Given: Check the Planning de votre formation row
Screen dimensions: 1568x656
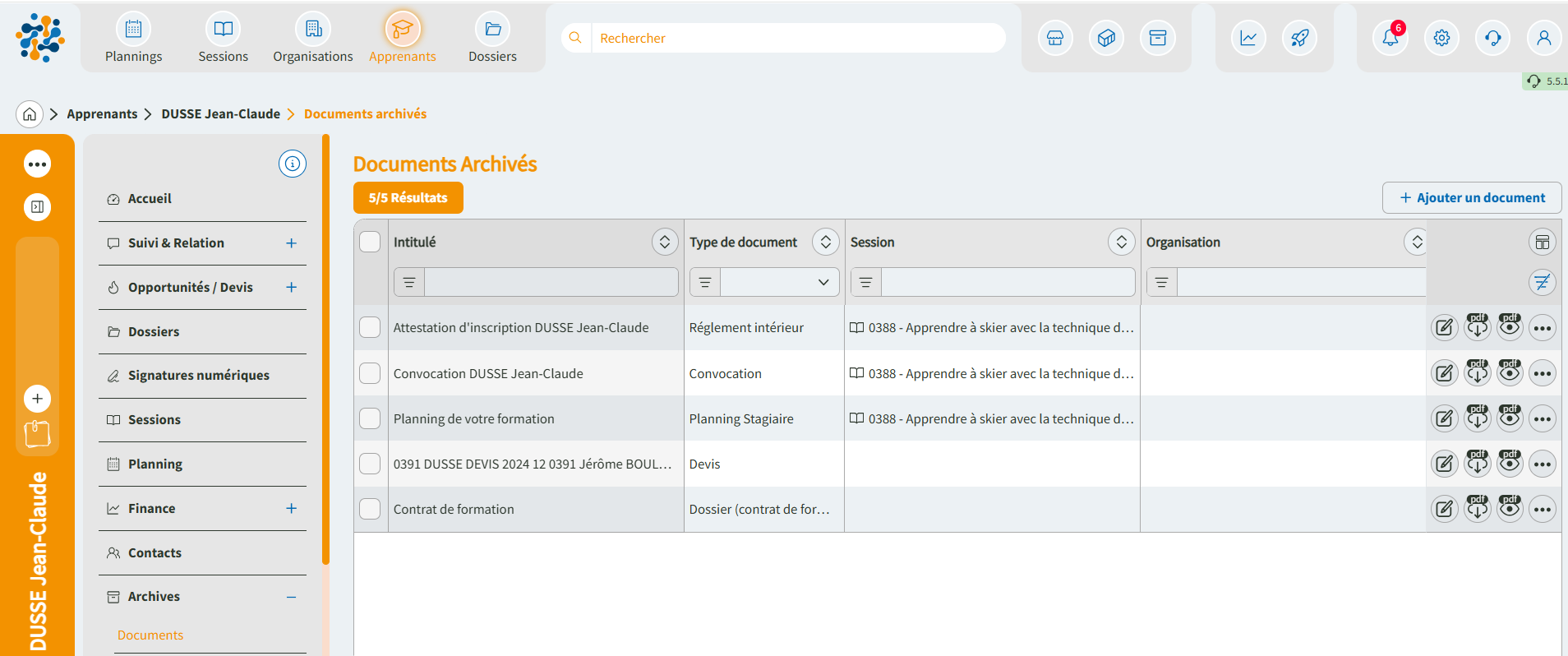Looking at the screenshot, I should point(370,418).
